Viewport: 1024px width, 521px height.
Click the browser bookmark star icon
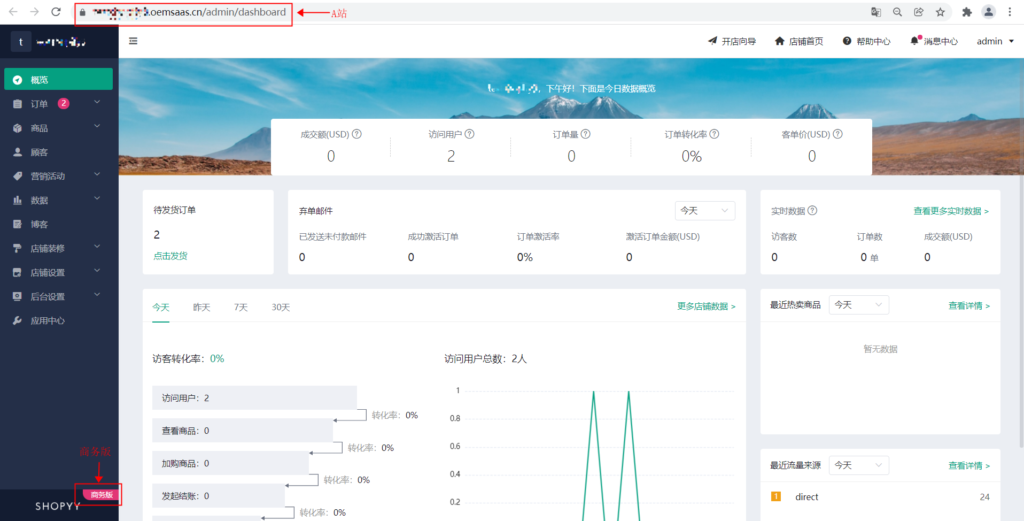point(940,12)
